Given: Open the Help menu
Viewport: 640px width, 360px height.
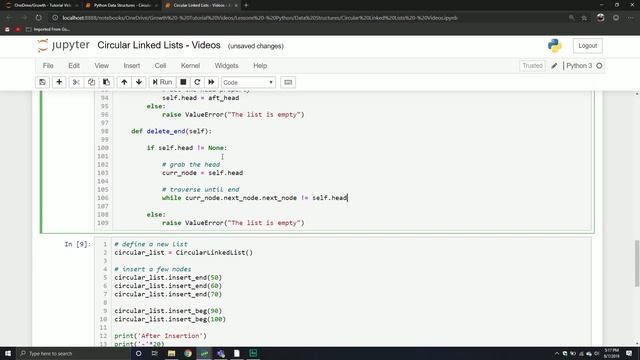Looking at the screenshot, I should (x=260, y=66).
